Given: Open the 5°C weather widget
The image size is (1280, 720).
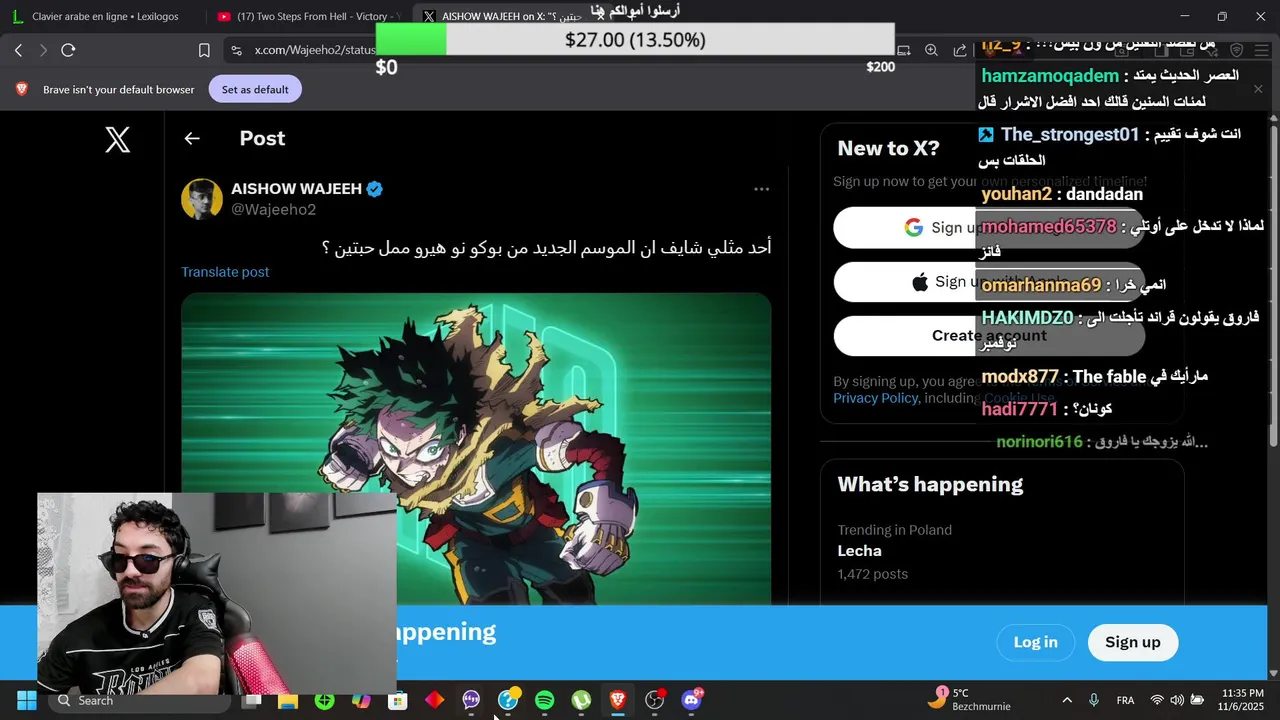Looking at the screenshot, I should pos(968,700).
